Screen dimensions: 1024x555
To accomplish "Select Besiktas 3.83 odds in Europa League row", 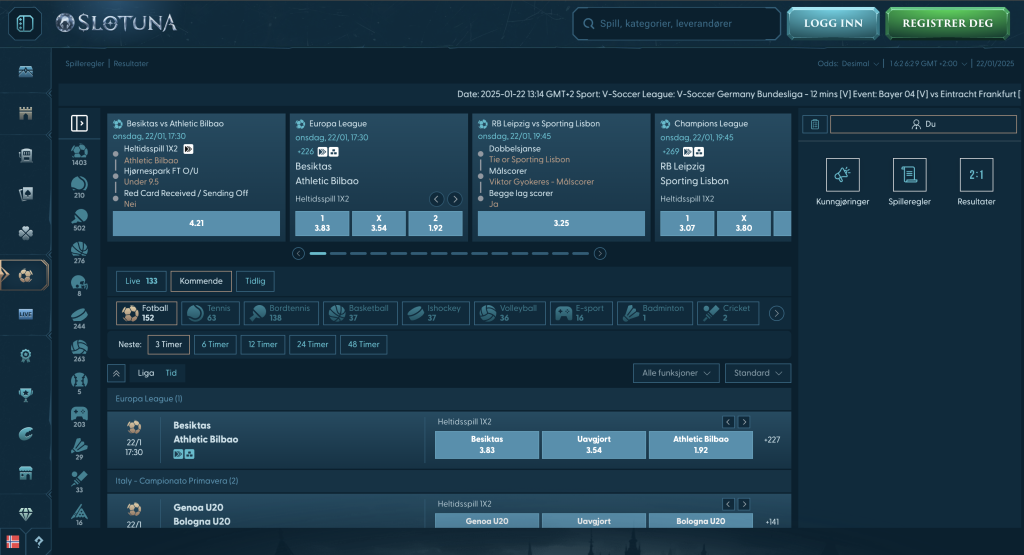I will (487, 445).
